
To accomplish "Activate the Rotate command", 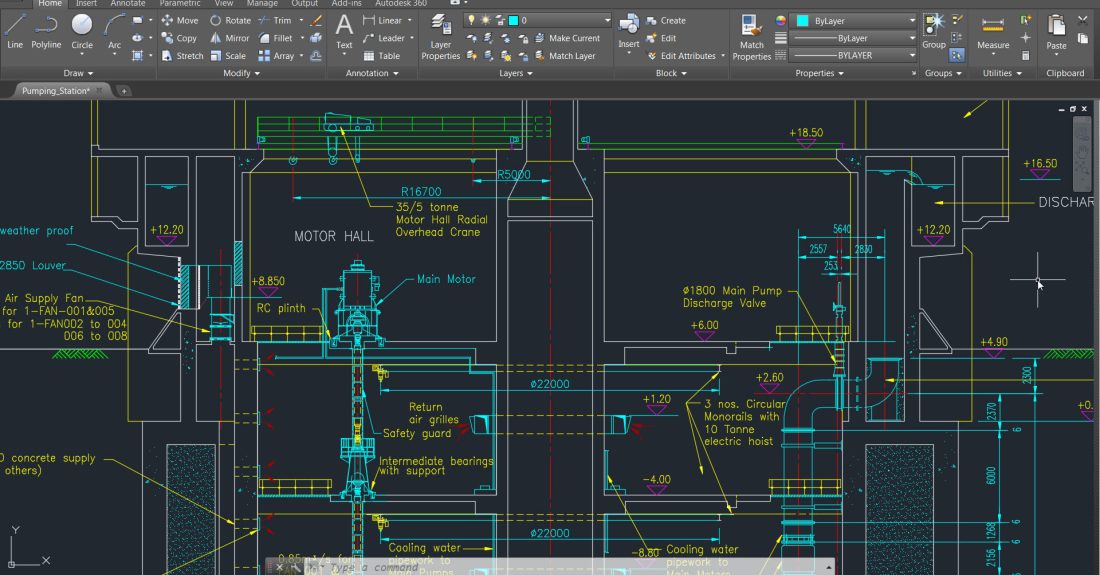I will (230, 20).
